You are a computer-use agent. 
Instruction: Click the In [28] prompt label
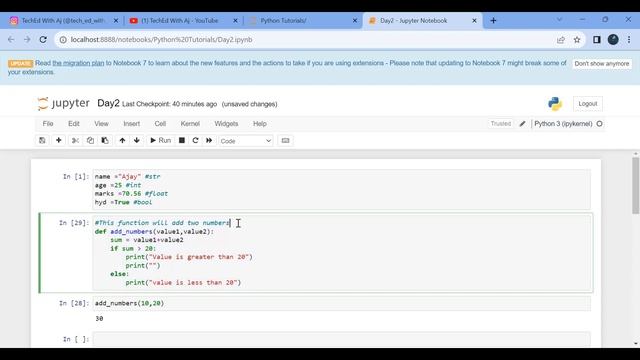(x=74, y=303)
